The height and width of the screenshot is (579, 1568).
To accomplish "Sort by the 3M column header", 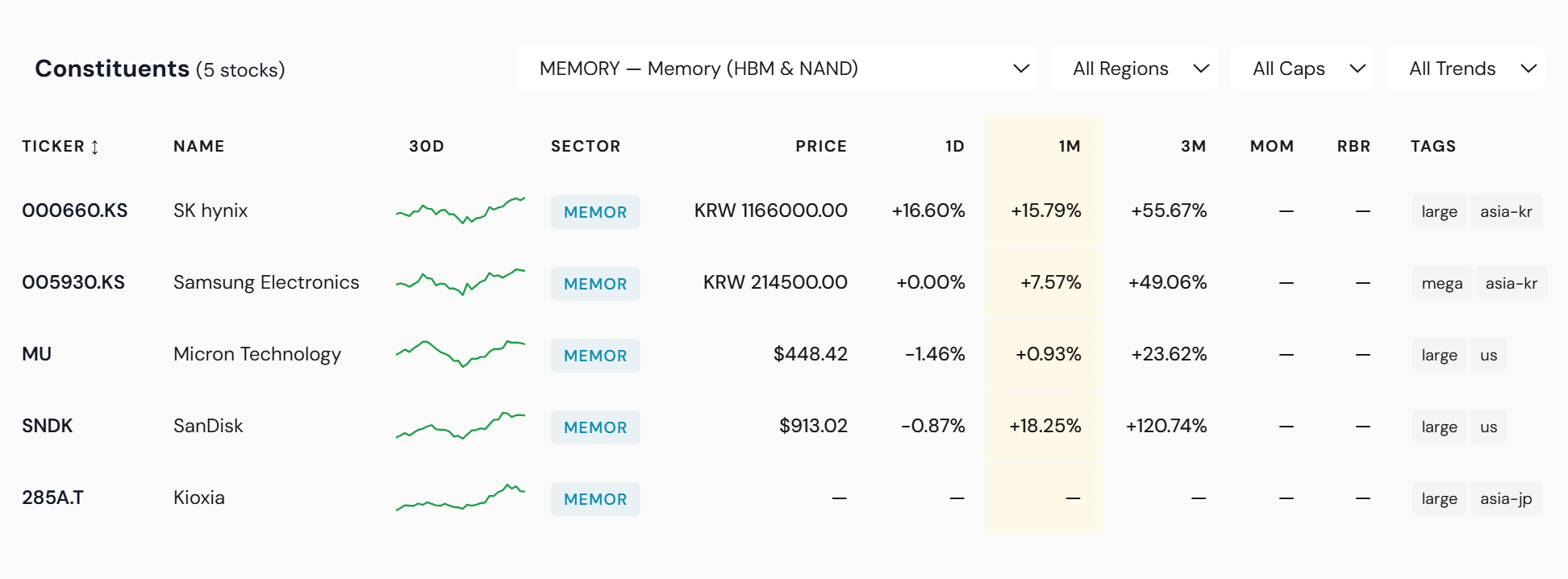I will click(x=1194, y=146).
